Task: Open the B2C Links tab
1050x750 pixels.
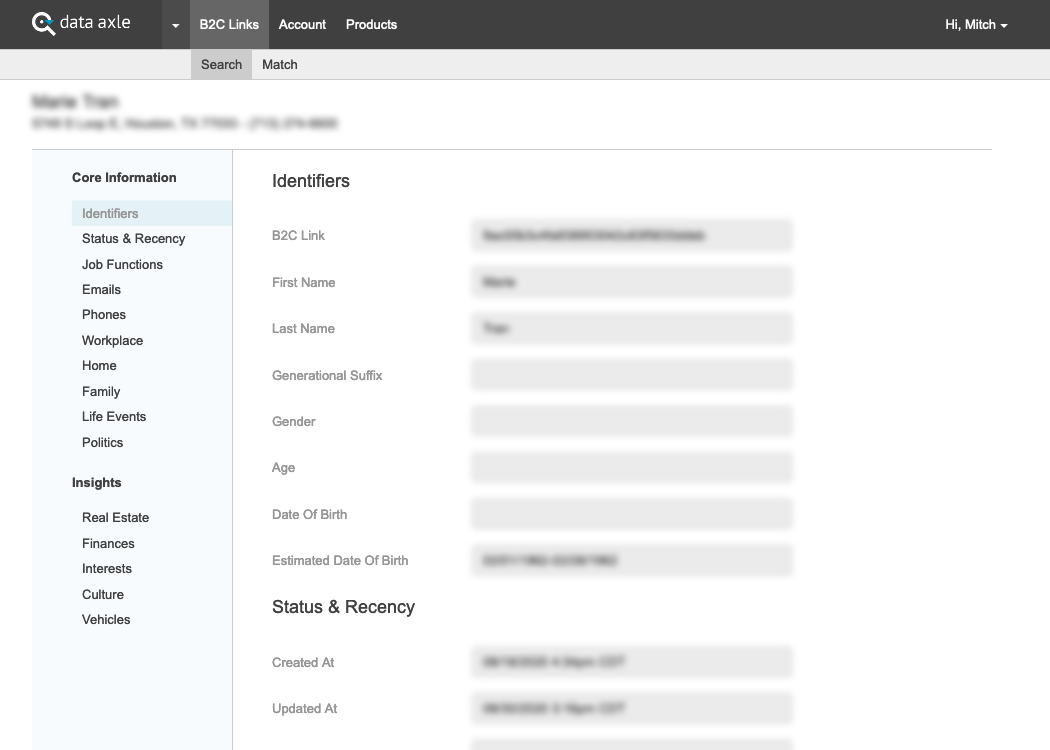Action: pyautogui.click(x=229, y=24)
